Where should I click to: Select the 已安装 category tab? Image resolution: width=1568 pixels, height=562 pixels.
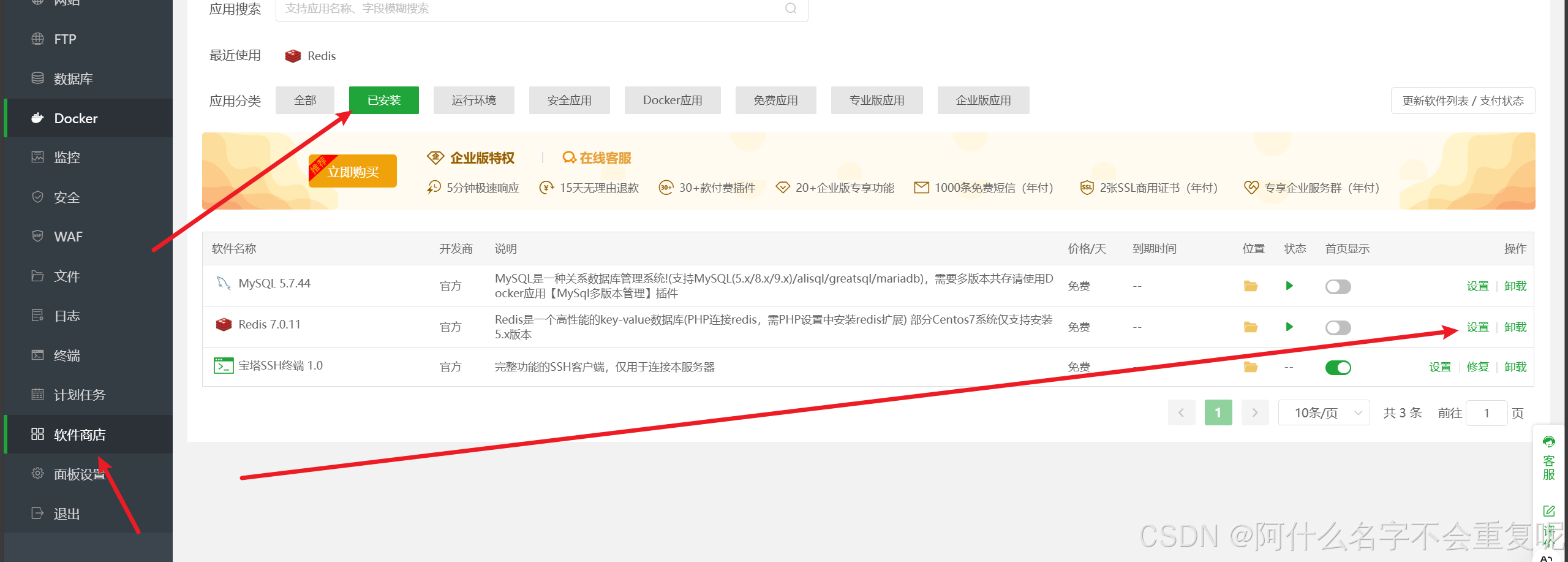tap(384, 100)
